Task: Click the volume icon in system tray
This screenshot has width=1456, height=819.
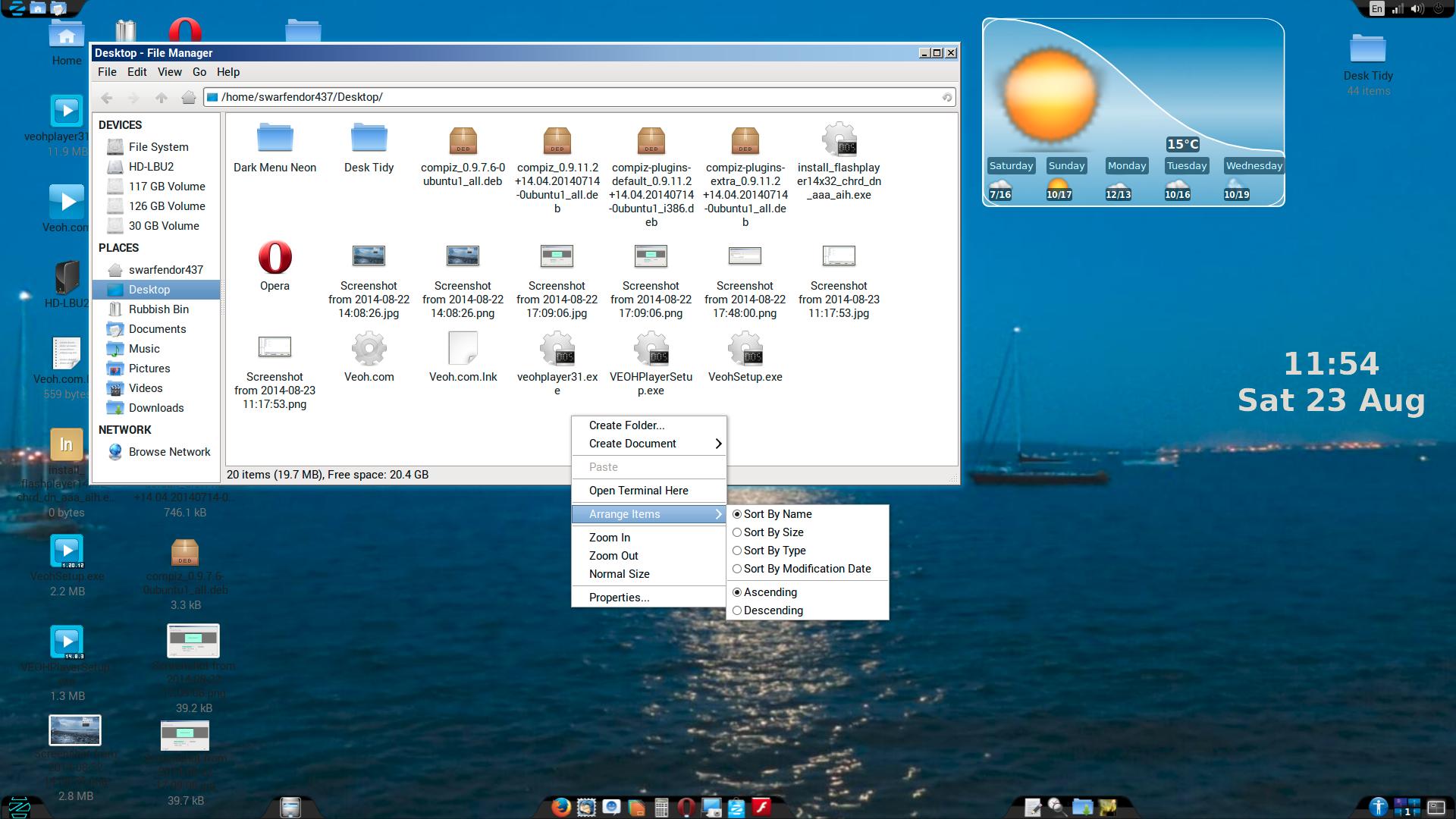Action: pos(1416,9)
